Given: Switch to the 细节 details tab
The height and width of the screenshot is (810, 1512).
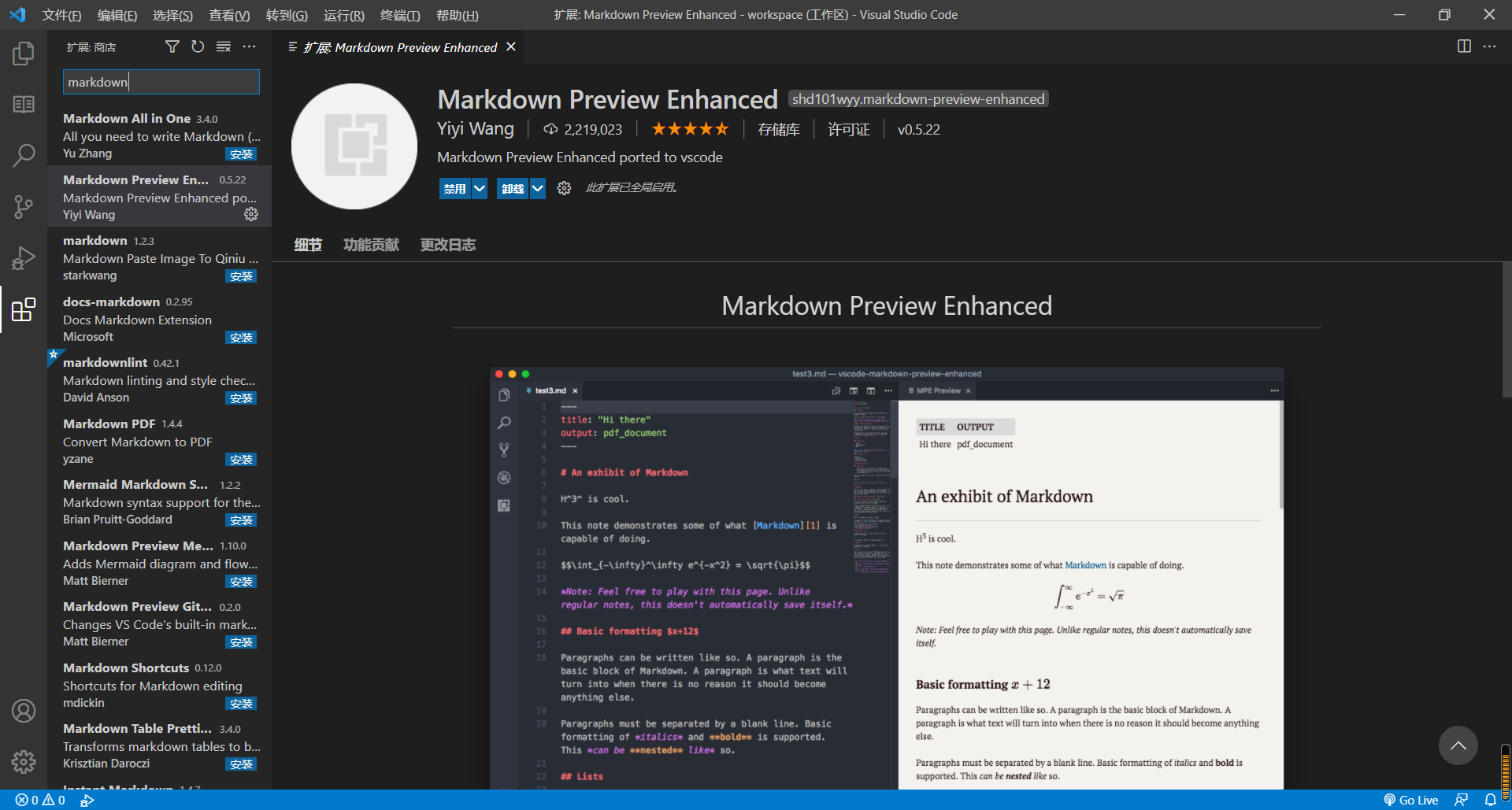Looking at the screenshot, I should pos(308,245).
